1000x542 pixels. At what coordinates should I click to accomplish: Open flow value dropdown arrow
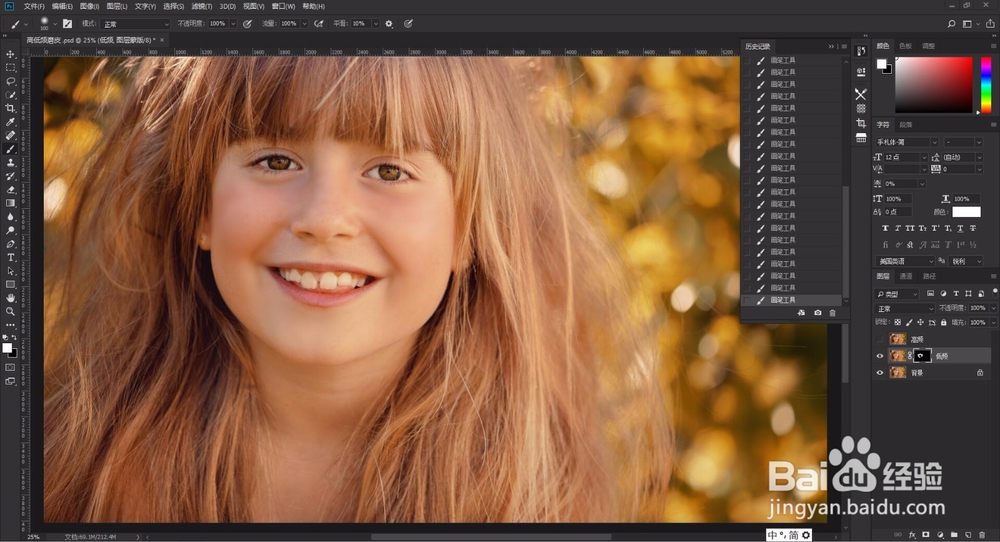point(304,24)
